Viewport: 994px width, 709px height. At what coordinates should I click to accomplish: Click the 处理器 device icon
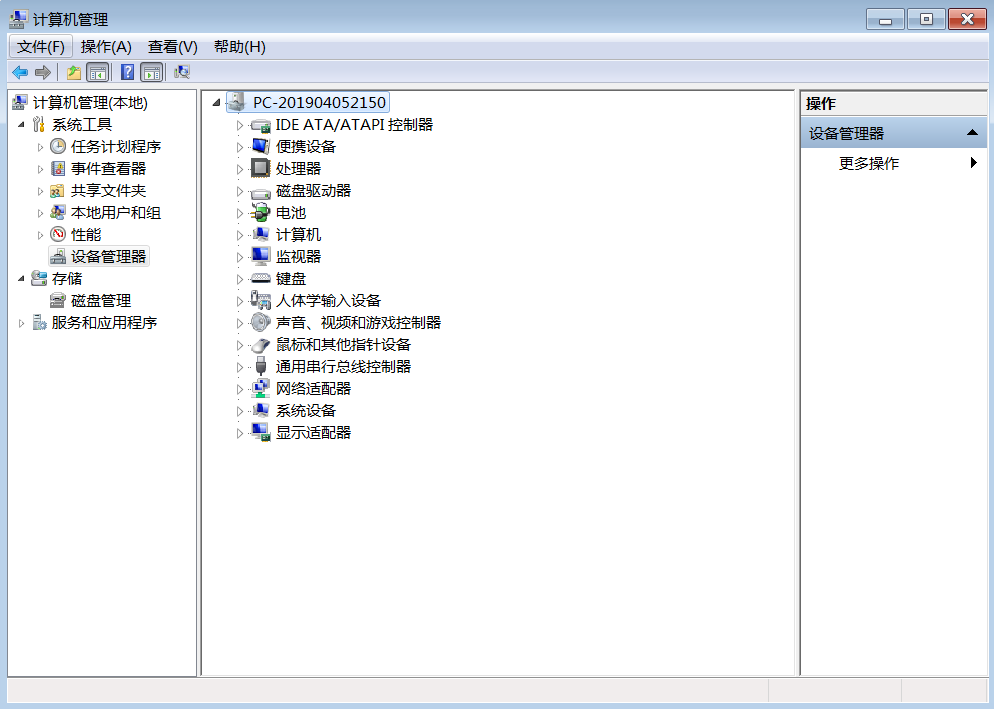(260, 169)
